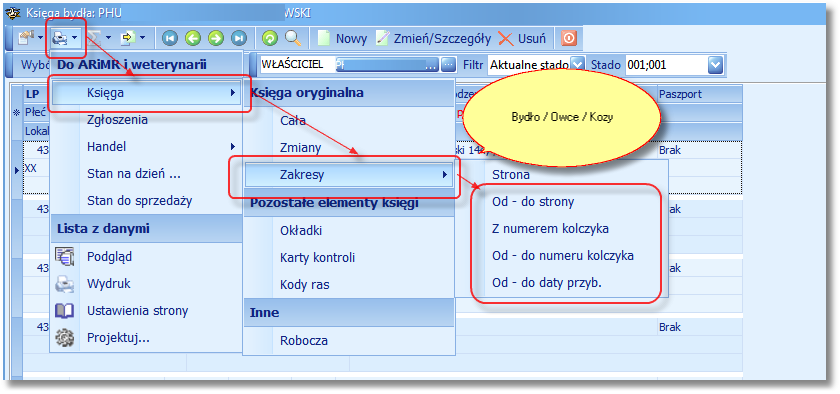The image size is (840, 394).
Task: Click the Usuń button
Action: click(x=522, y=39)
